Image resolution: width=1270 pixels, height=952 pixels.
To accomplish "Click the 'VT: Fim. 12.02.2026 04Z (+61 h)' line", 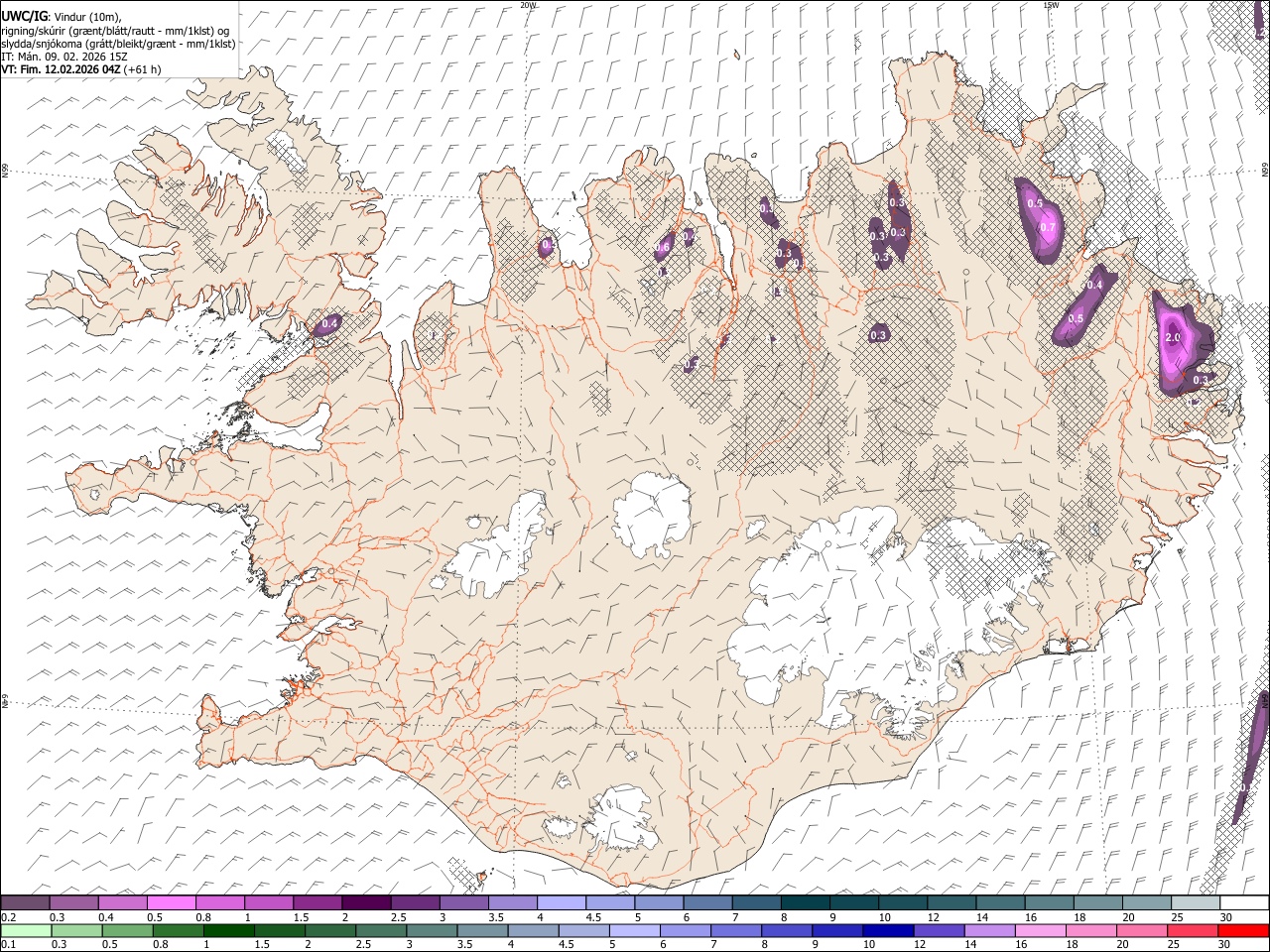I will [81, 69].
